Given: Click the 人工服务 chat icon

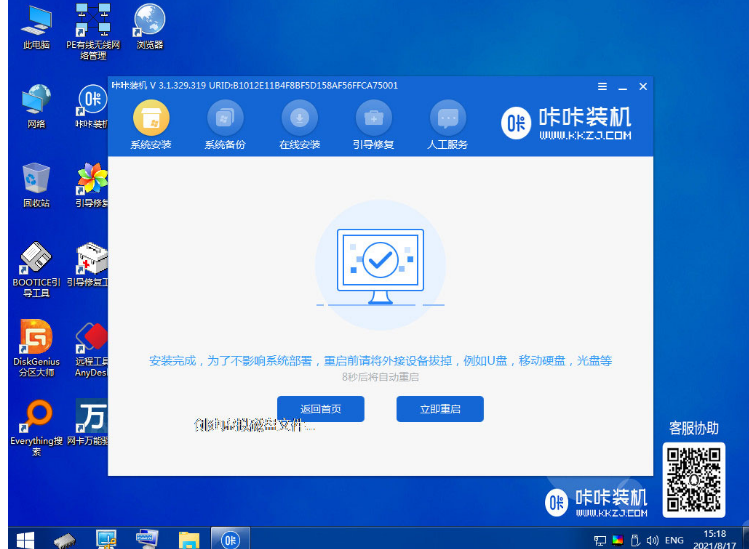Looking at the screenshot, I should pos(448,125).
